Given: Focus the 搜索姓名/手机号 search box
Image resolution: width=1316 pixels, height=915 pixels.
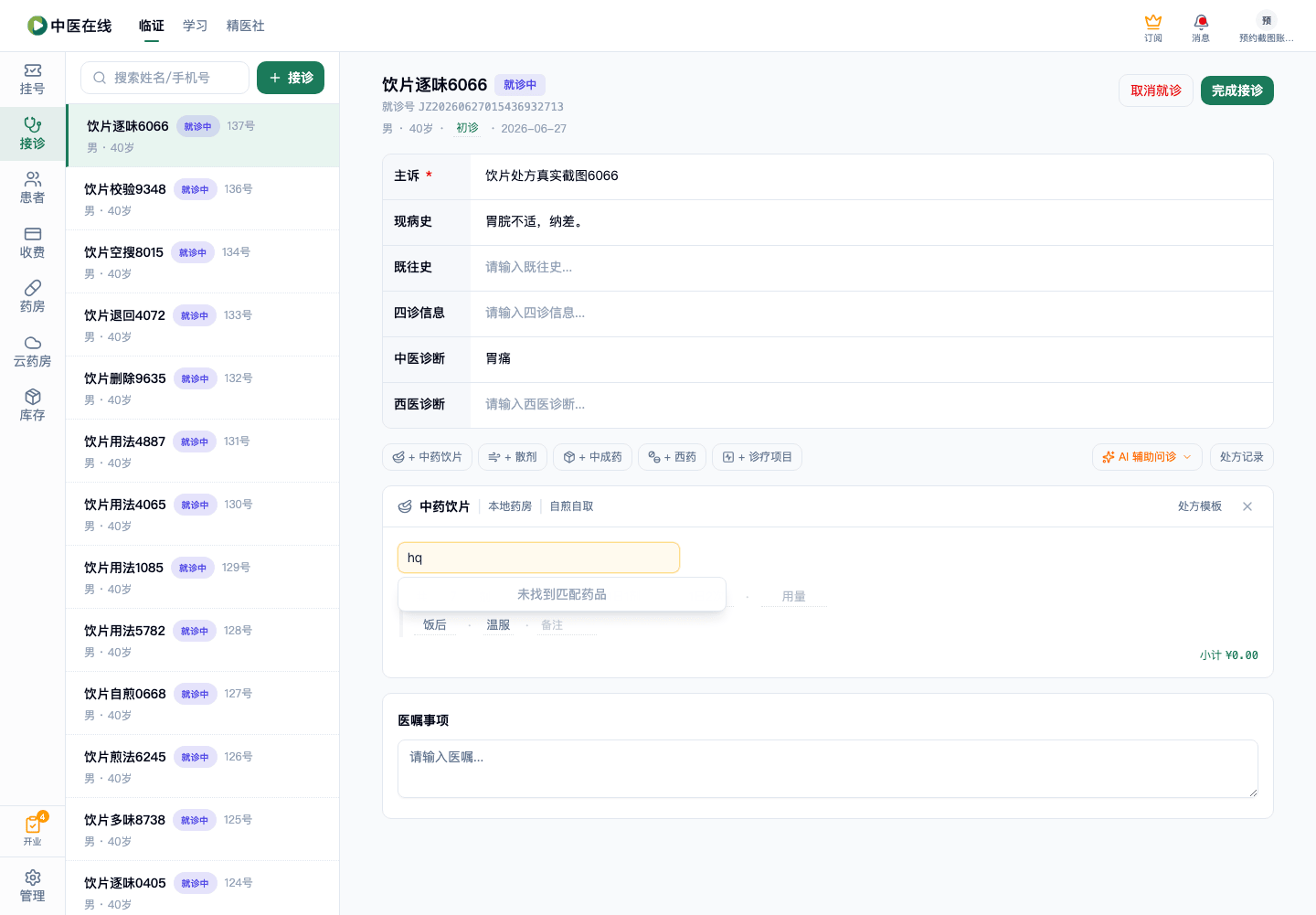Looking at the screenshot, I should pyautogui.click(x=165, y=78).
